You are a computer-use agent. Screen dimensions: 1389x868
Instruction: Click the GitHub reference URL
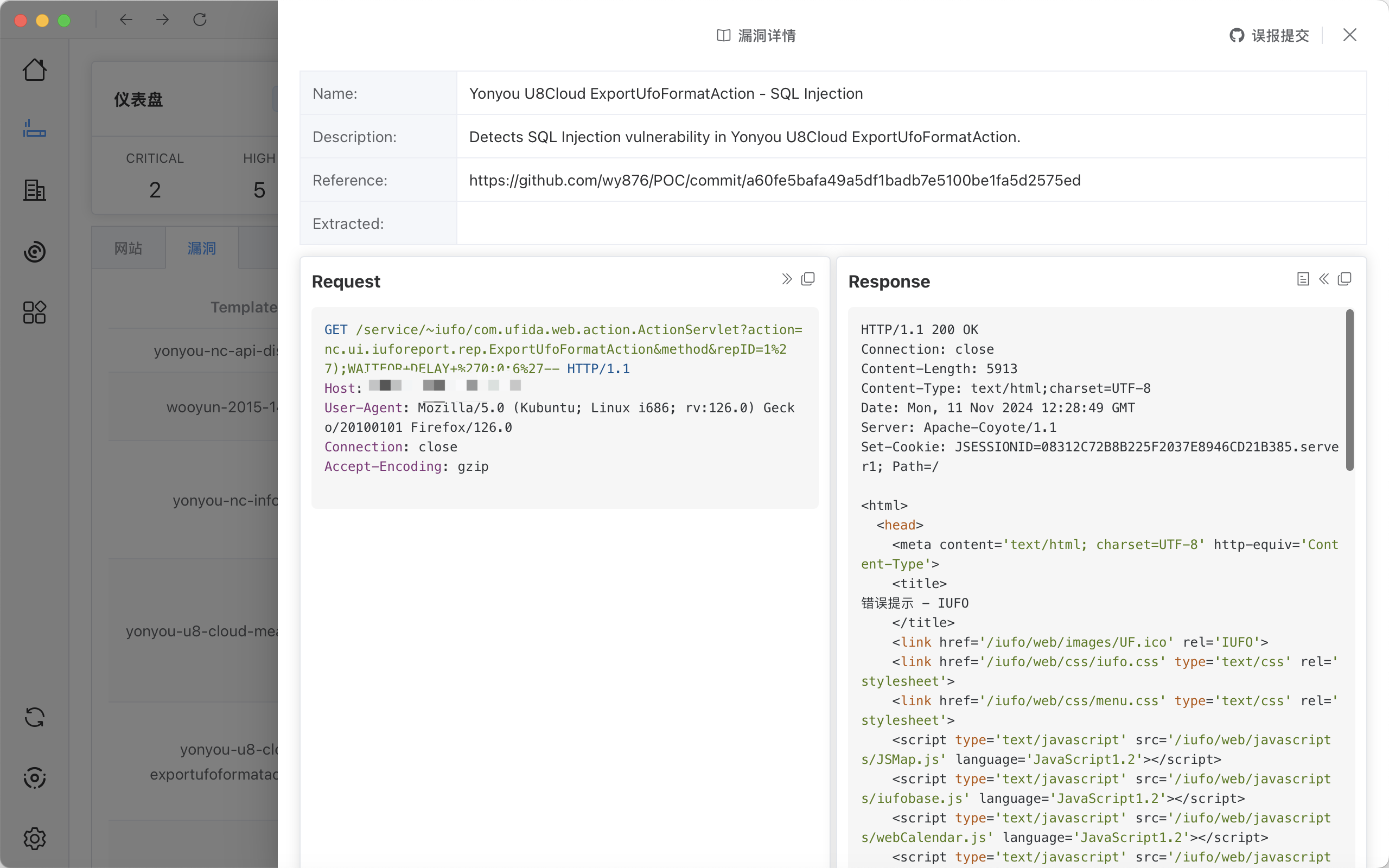pyautogui.click(x=774, y=180)
